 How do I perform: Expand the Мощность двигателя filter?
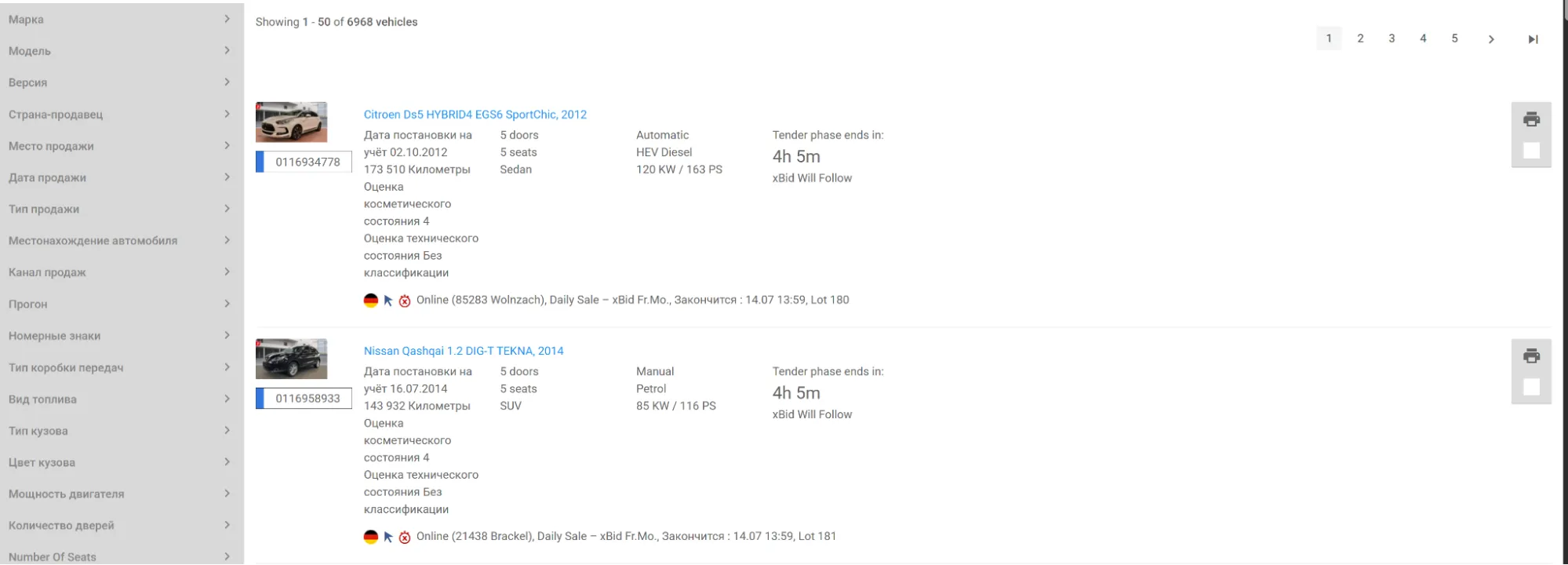121,494
